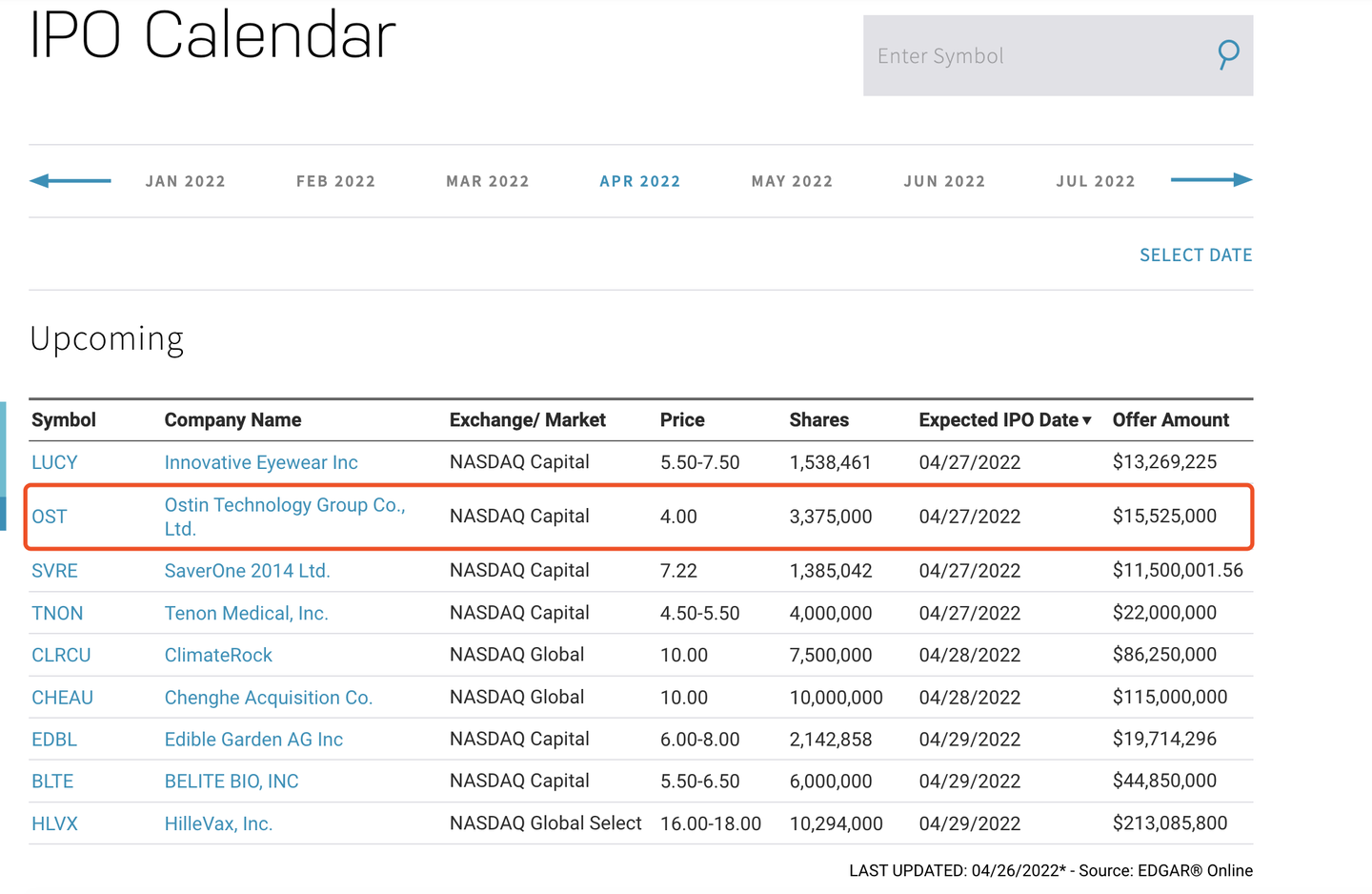1372x894 pixels.
Task: Switch to the MAY 2022 tab
Action: [x=792, y=181]
